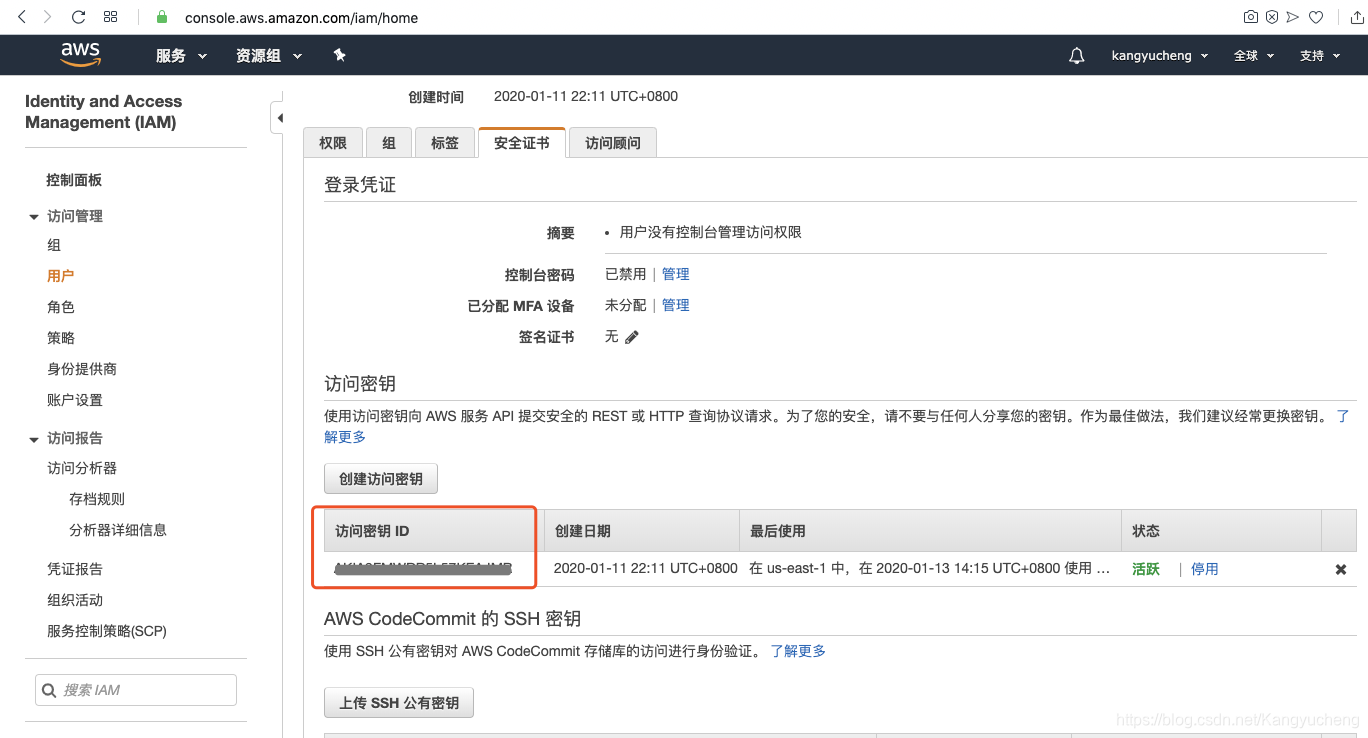Viewport: 1368px width, 738px height.
Task: Click the 创建访问密钥 button
Action: click(x=380, y=478)
